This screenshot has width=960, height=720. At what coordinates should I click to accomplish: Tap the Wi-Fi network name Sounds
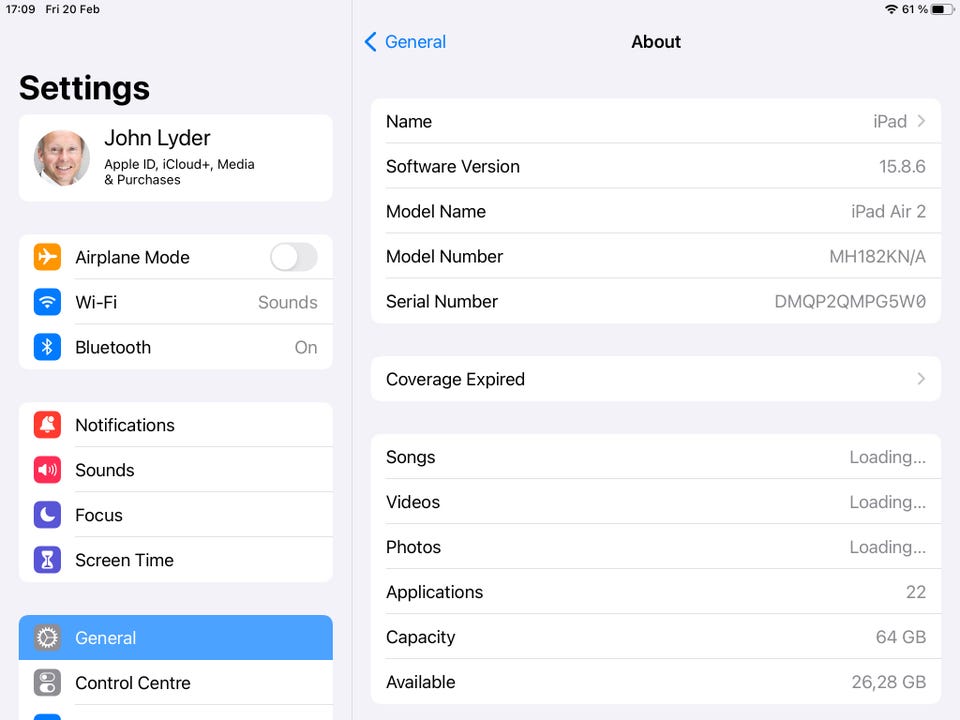[288, 302]
